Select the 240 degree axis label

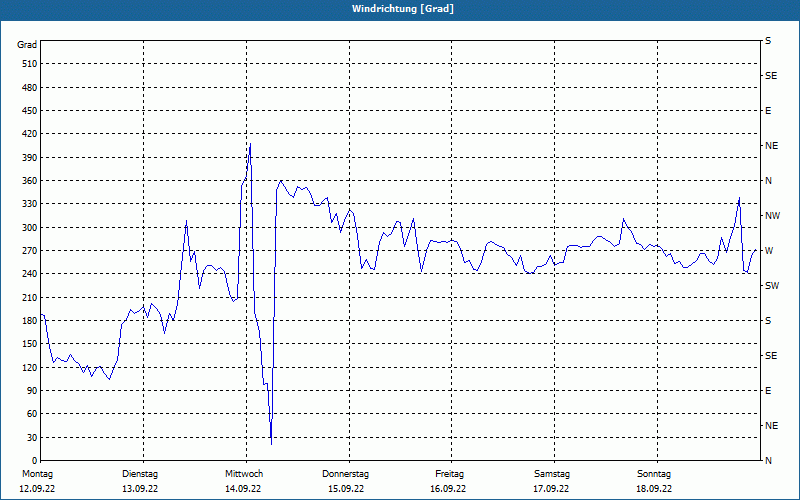[30, 274]
